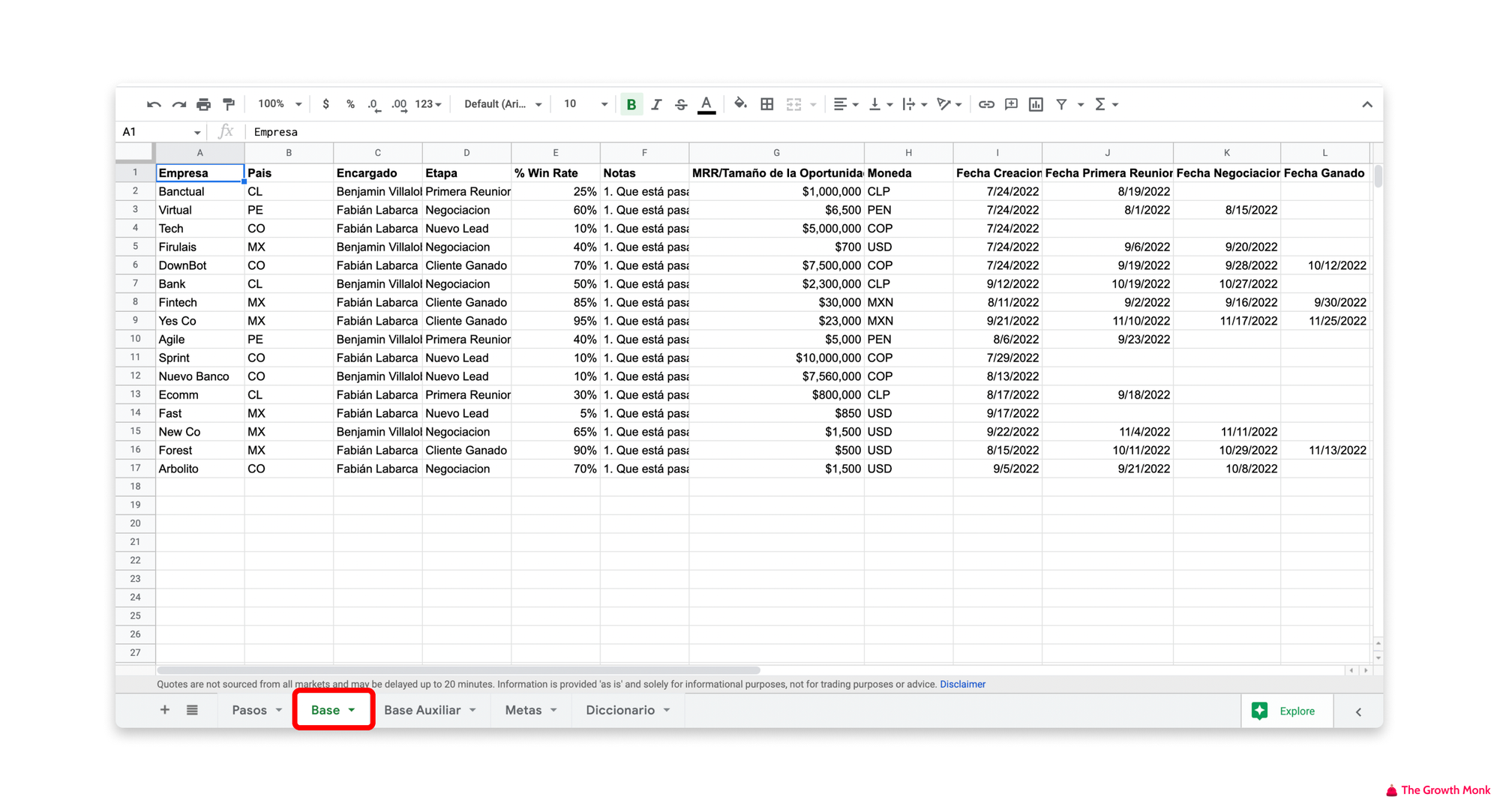1500x812 pixels.
Task: Click the Disclaimer link
Action: click(962, 684)
